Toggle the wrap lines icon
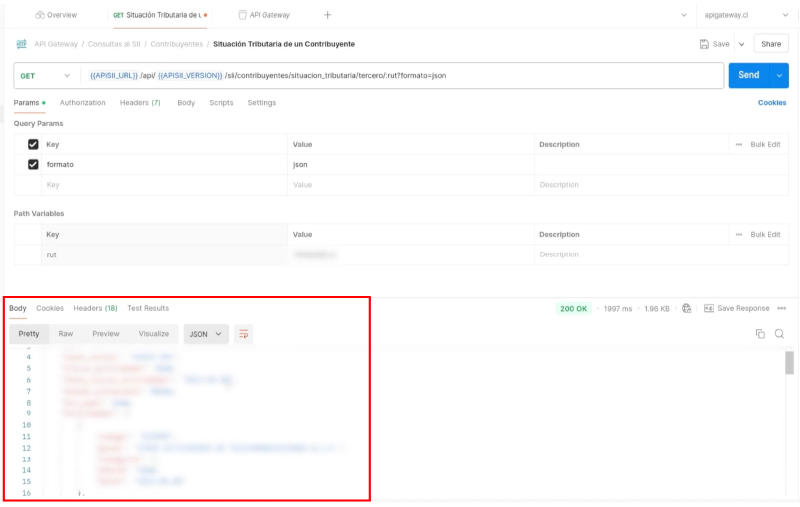 [x=244, y=335]
